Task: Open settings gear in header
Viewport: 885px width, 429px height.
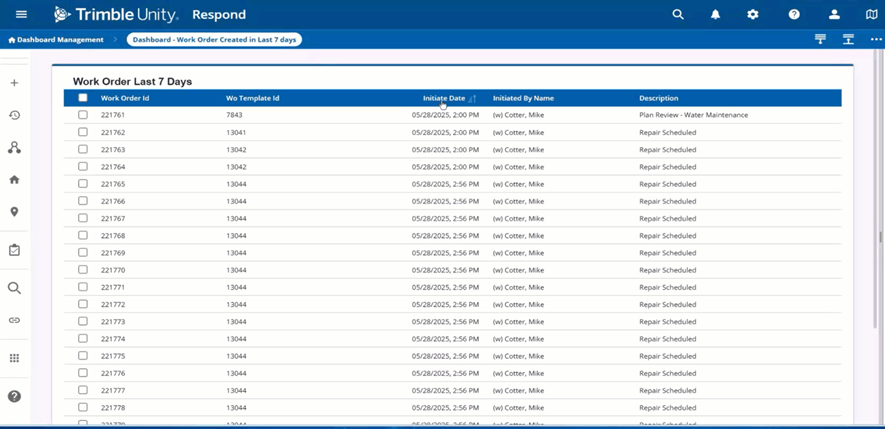Action: (x=753, y=15)
